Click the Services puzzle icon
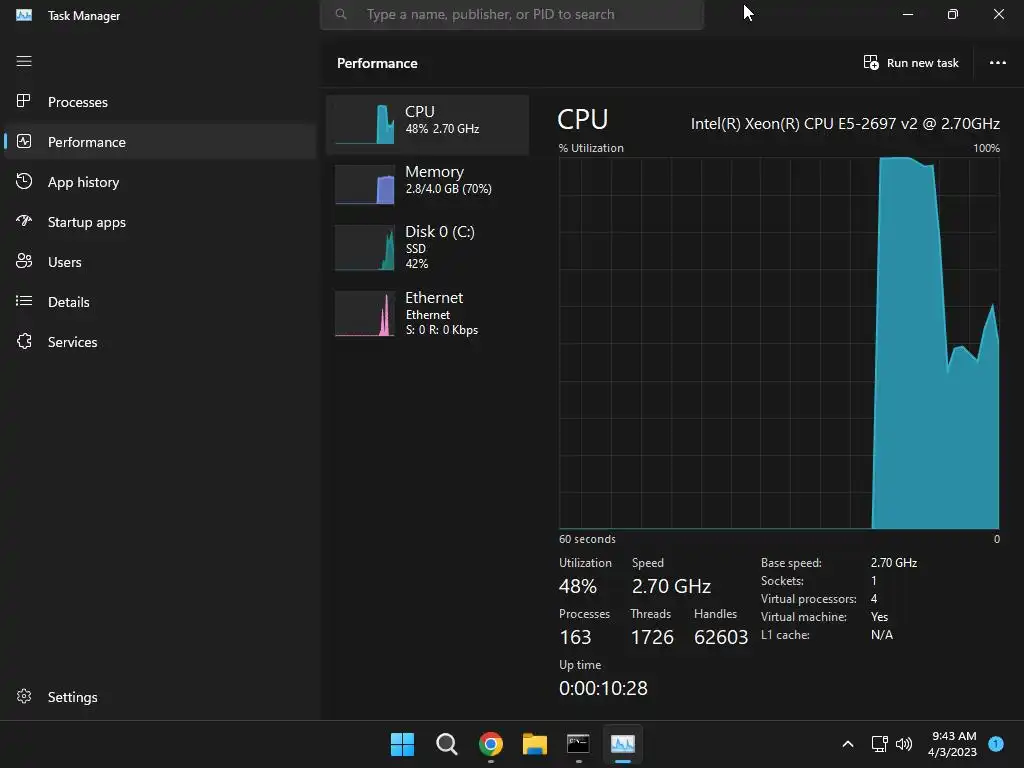Image resolution: width=1024 pixels, height=768 pixels. pyautogui.click(x=24, y=341)
